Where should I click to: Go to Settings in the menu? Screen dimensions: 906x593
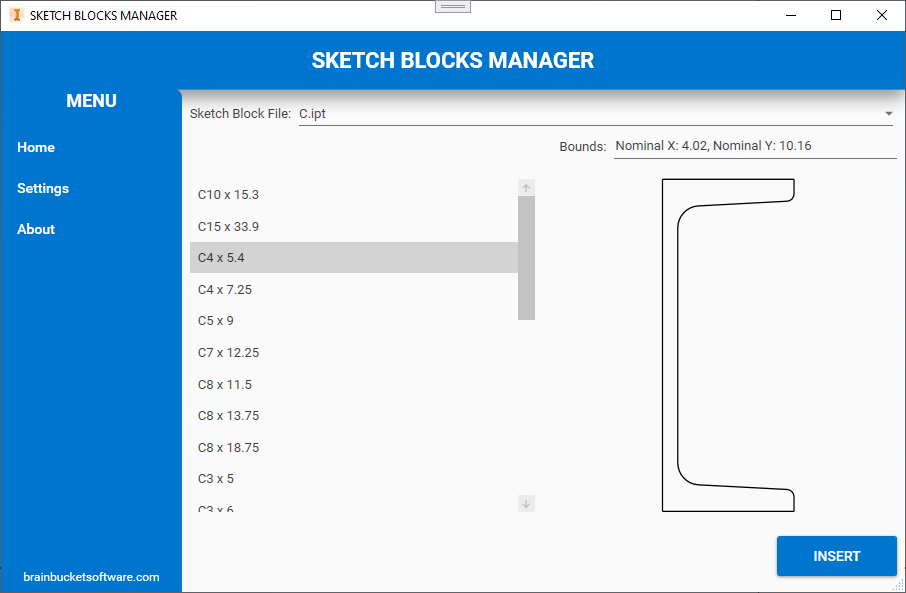coord(43,188)
